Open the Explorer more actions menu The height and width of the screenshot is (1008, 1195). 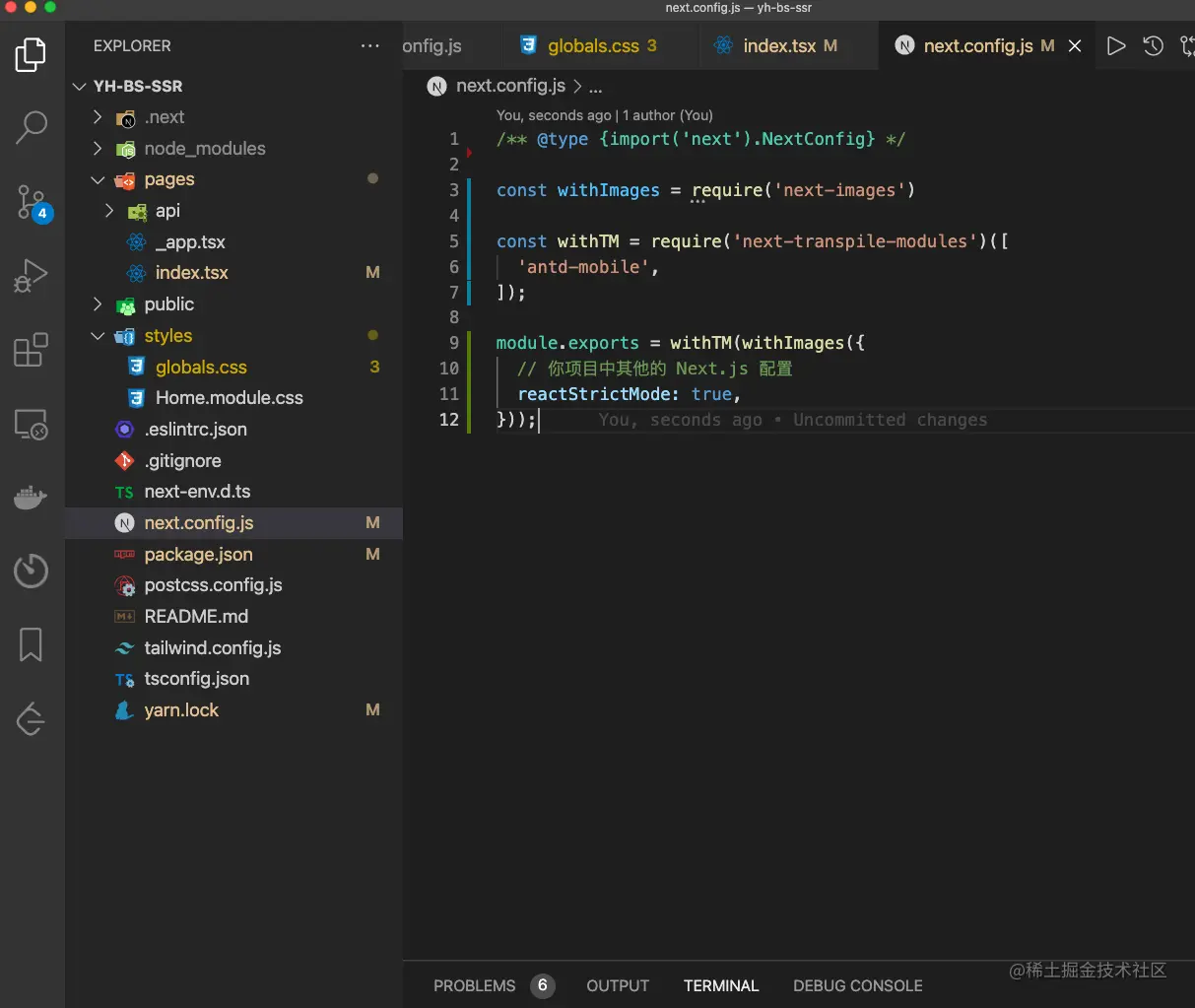[x=369, y=45]
